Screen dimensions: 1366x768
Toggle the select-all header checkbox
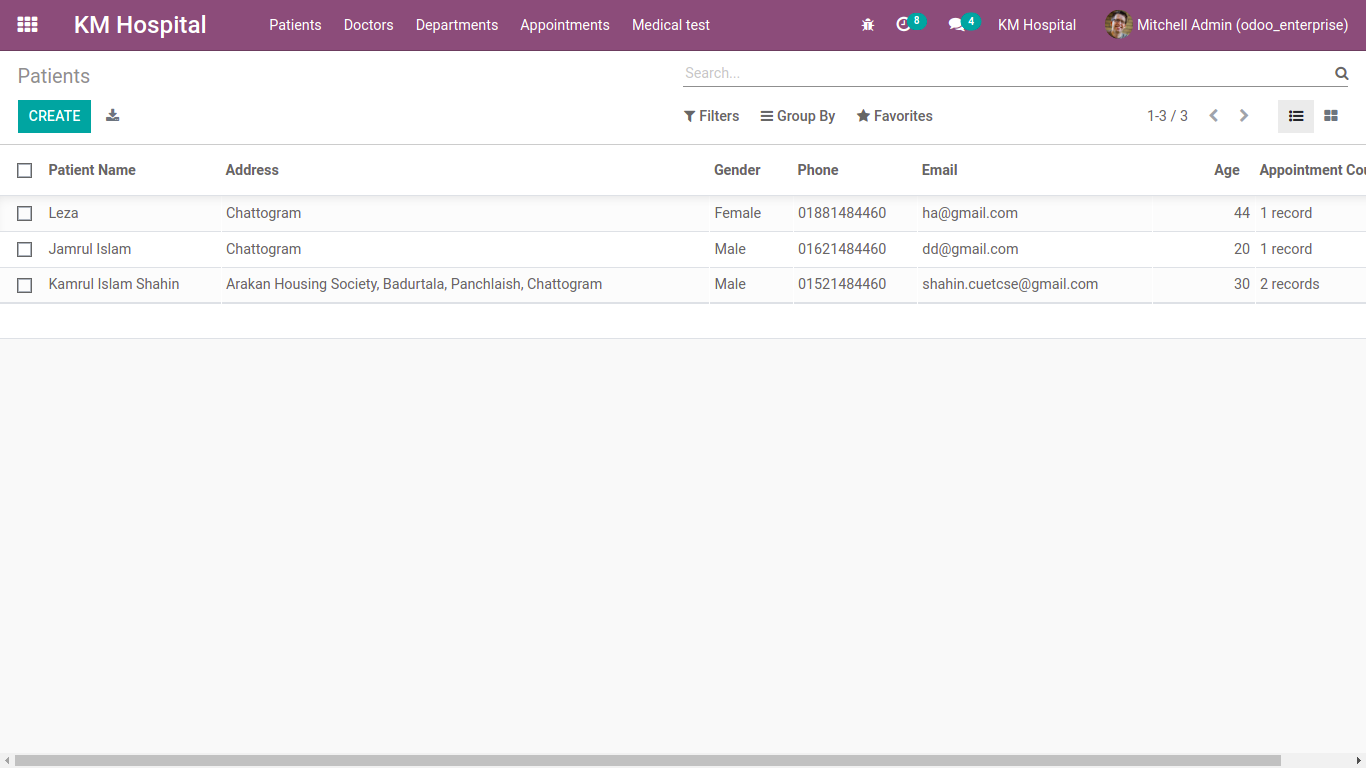point(25,170)
